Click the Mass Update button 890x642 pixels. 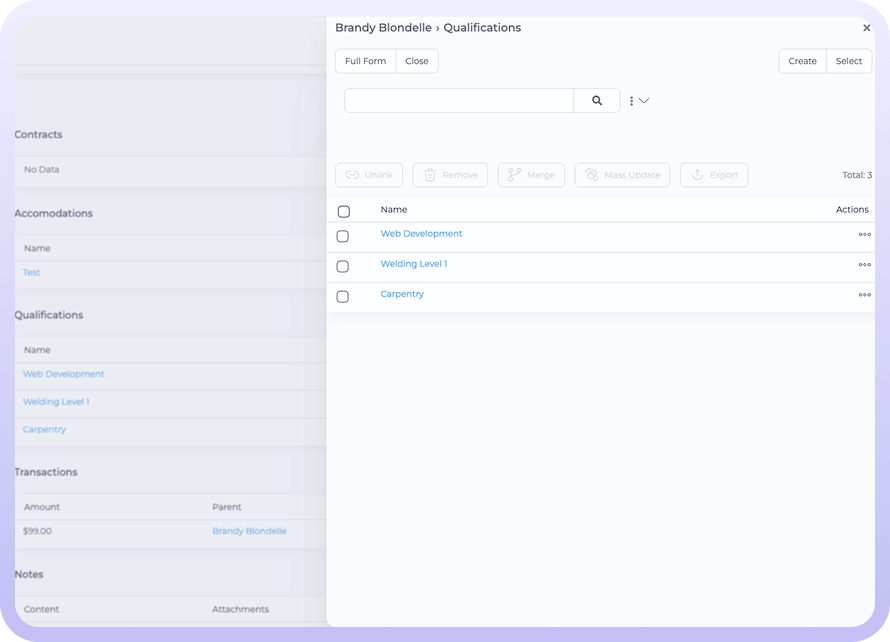622,175
